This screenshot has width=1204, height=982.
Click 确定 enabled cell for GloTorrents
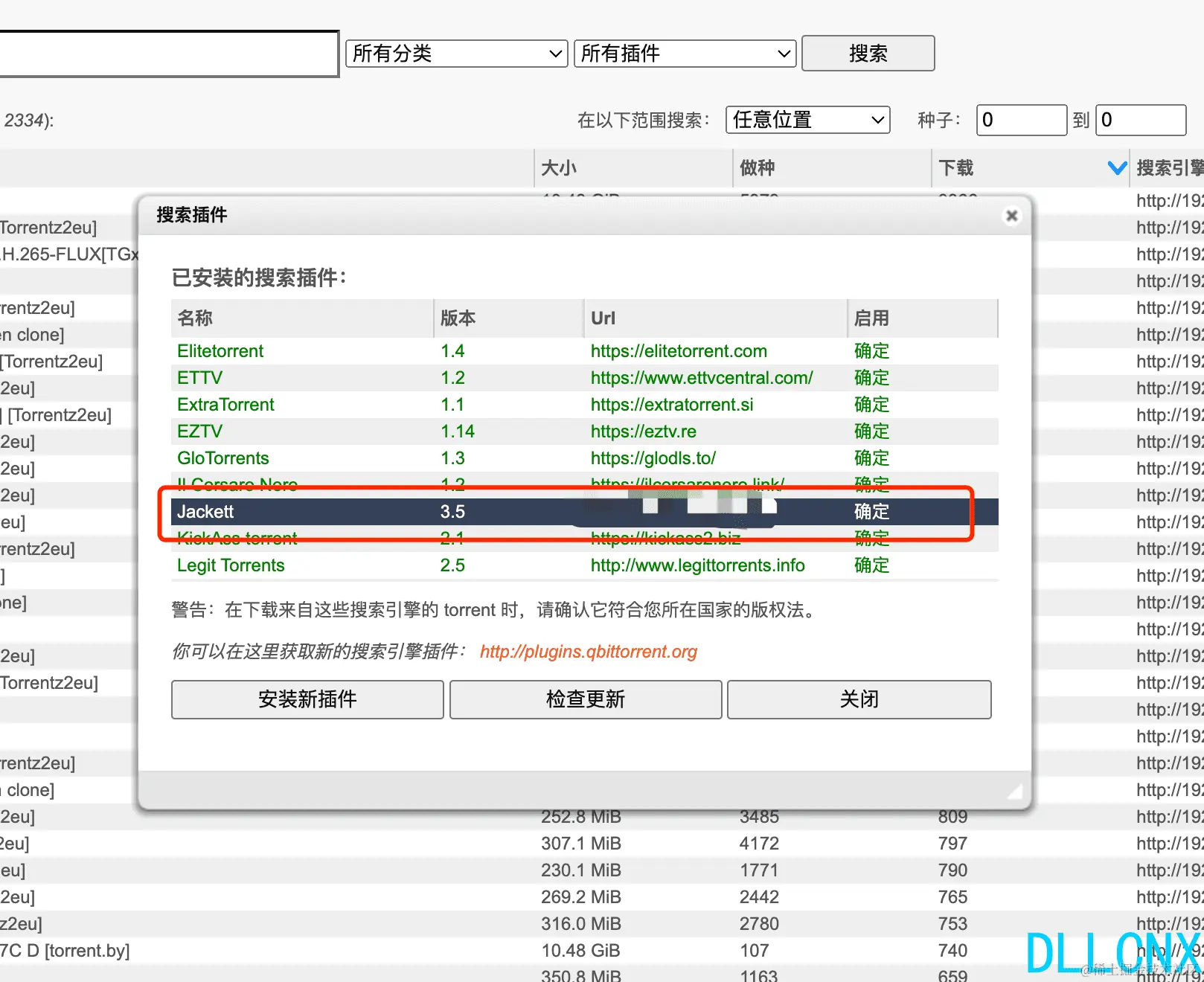coord(871,458)
